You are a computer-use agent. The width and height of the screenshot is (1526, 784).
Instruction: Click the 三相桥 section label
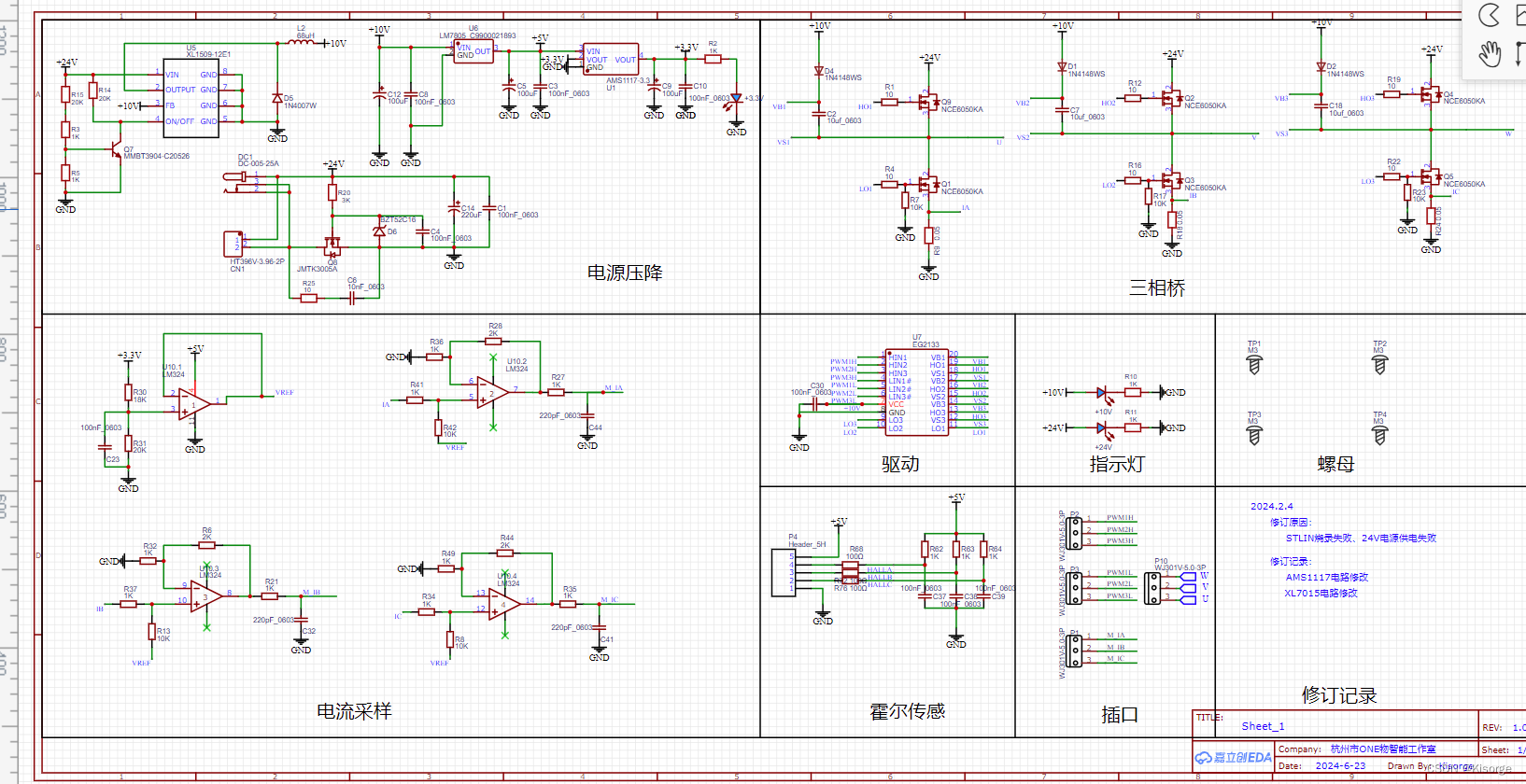[1157, 288]
